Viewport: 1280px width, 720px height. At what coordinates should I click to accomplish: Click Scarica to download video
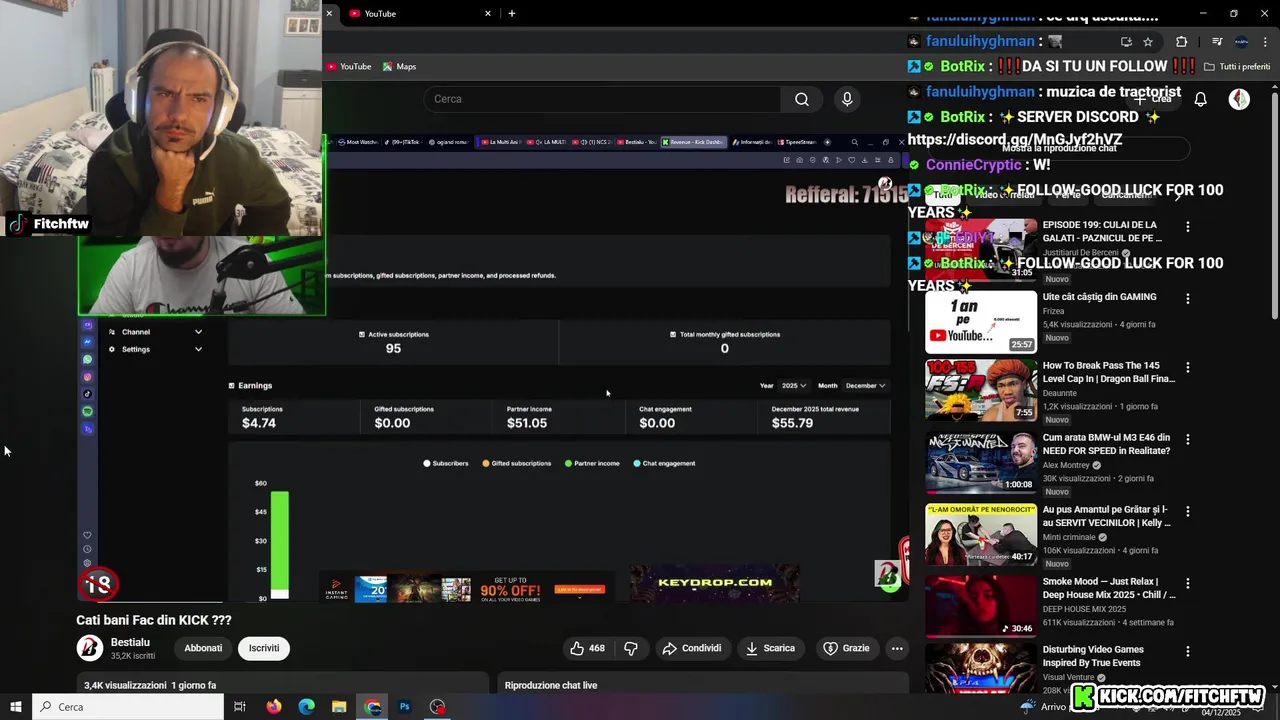pyautogui.click(x=771, y=648)
